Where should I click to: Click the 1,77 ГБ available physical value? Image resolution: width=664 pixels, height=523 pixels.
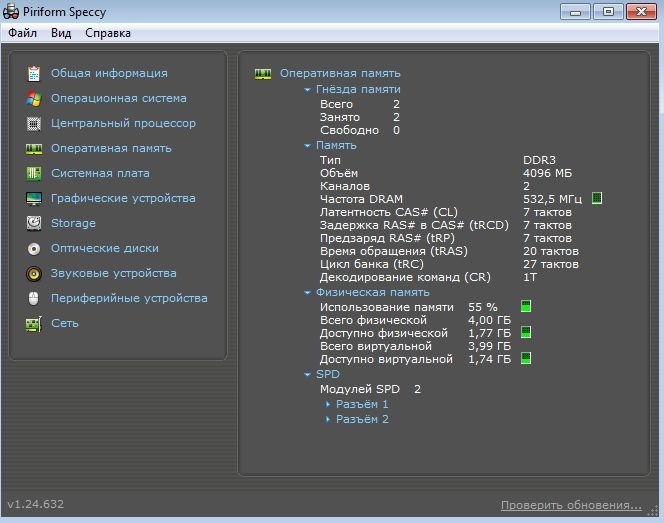(489, 333)
